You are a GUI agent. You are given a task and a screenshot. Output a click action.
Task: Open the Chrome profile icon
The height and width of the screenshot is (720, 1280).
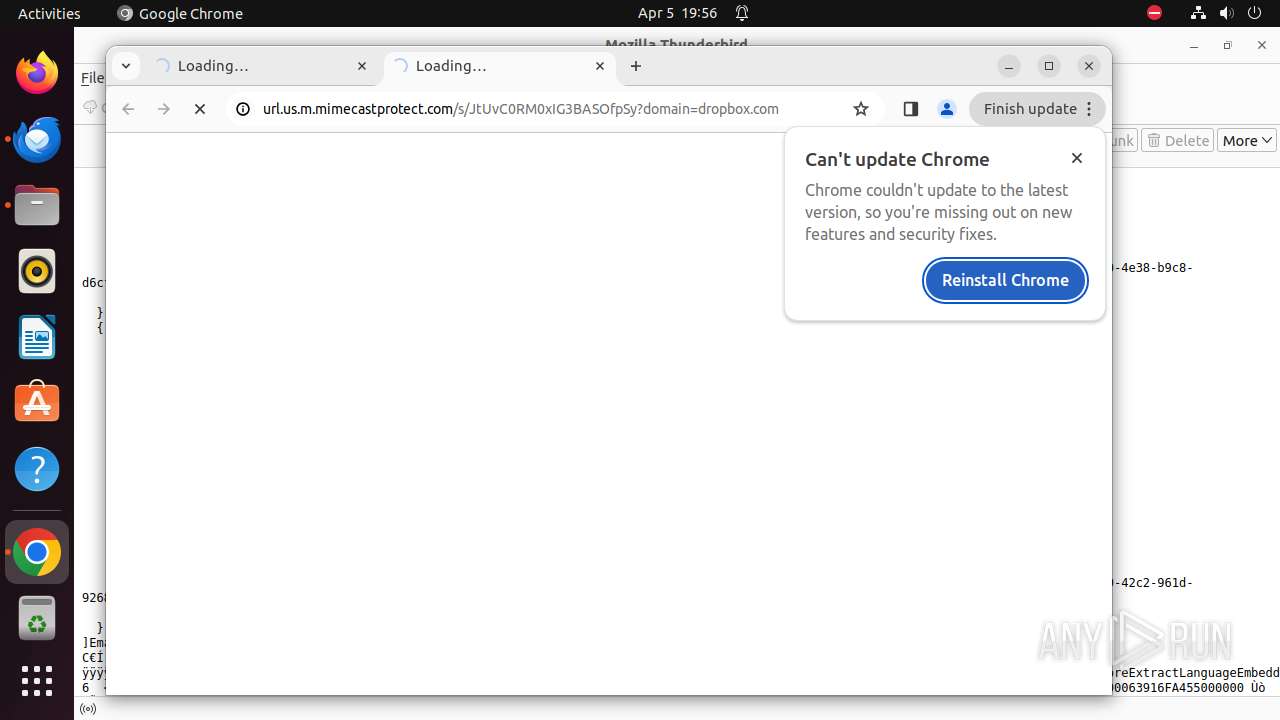[947, 109]
